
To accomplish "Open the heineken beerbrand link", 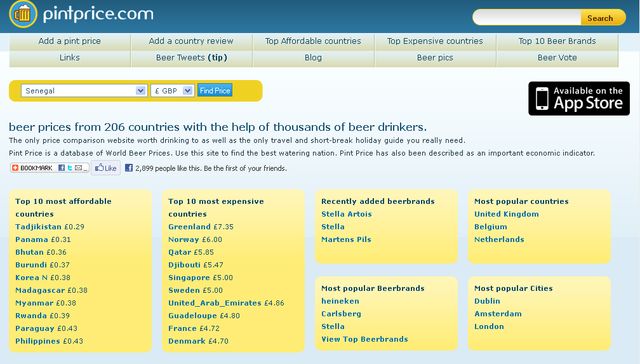I will pos(340,301).
